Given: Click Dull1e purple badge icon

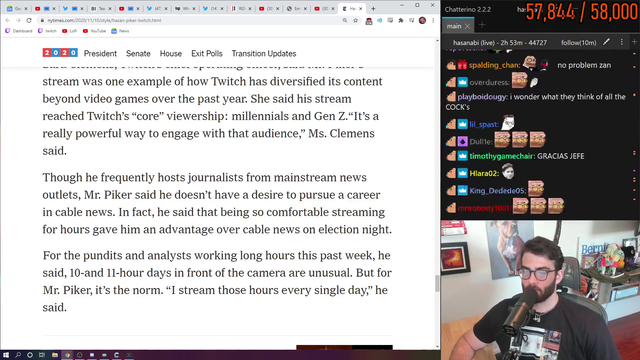Looking at the screenshot, I should pos(462,141).
